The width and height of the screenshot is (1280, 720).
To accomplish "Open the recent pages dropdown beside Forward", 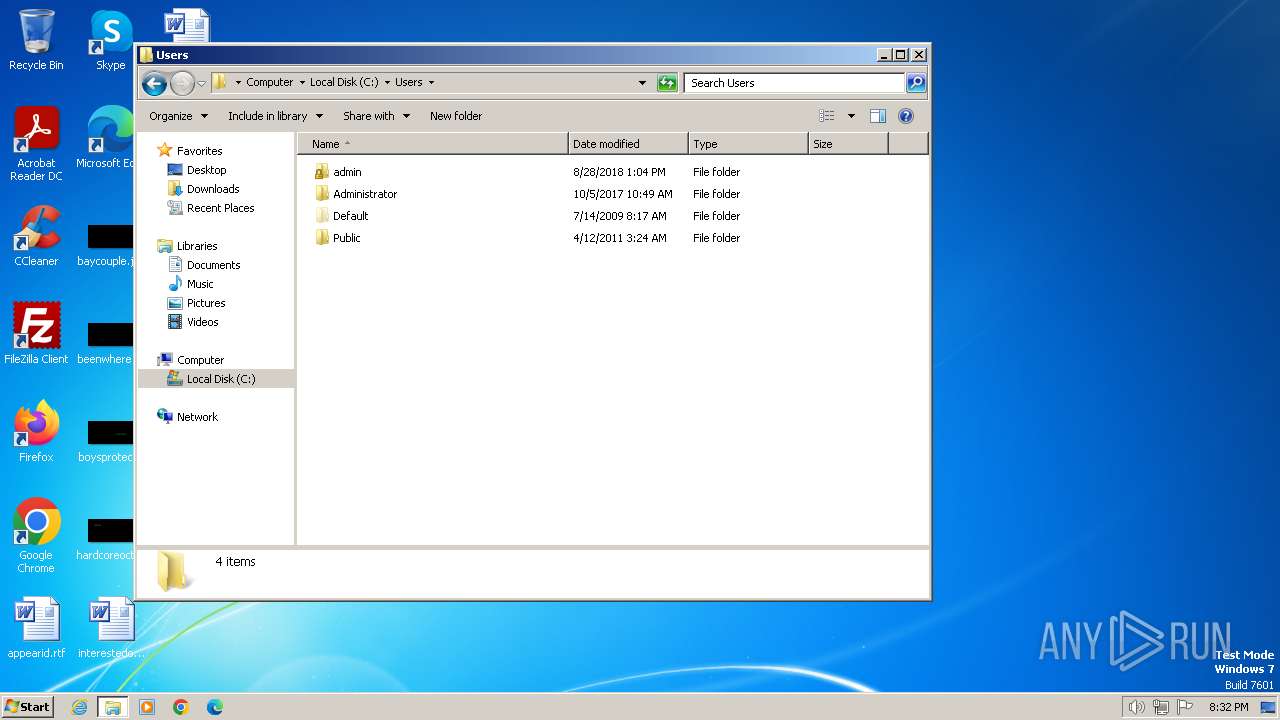I will click(x=201, y=83).
